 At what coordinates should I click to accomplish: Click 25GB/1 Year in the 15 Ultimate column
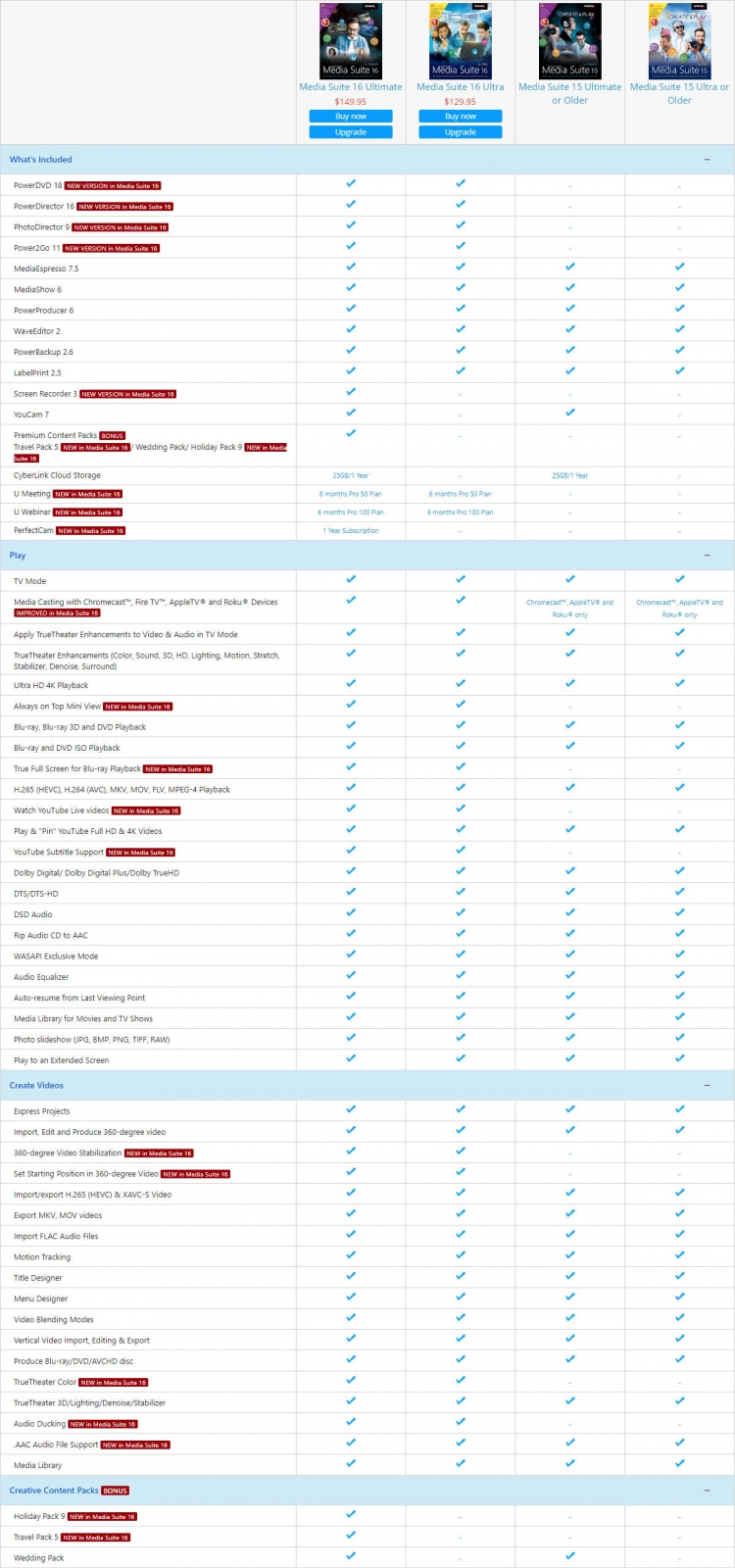point(570,476)
